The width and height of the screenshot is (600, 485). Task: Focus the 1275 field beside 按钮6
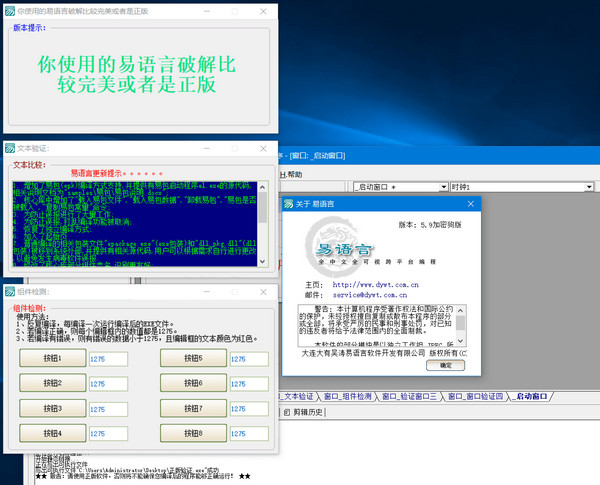click(x=249, y=384)
